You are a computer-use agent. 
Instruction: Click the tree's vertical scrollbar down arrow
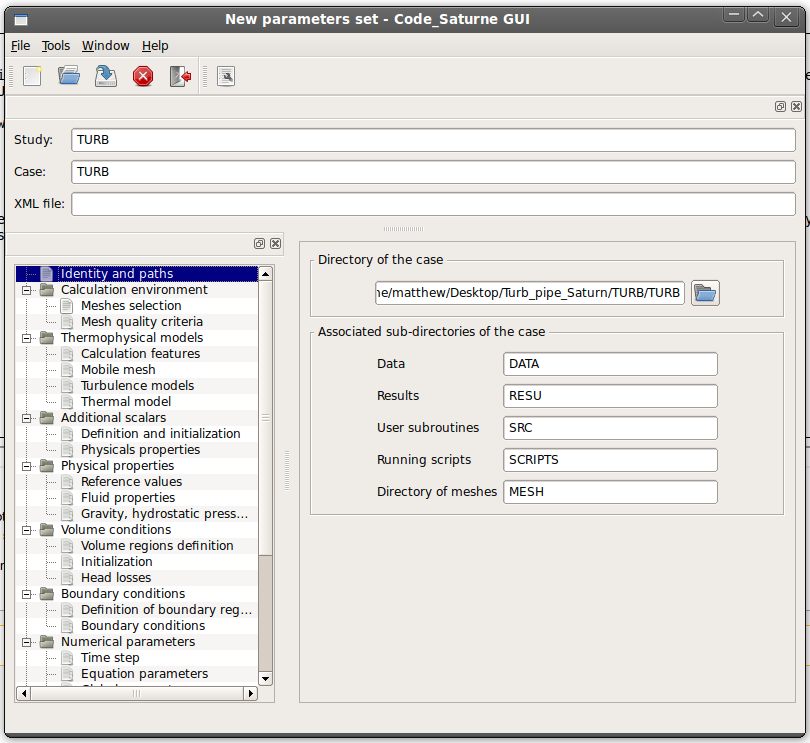point(266,679)
